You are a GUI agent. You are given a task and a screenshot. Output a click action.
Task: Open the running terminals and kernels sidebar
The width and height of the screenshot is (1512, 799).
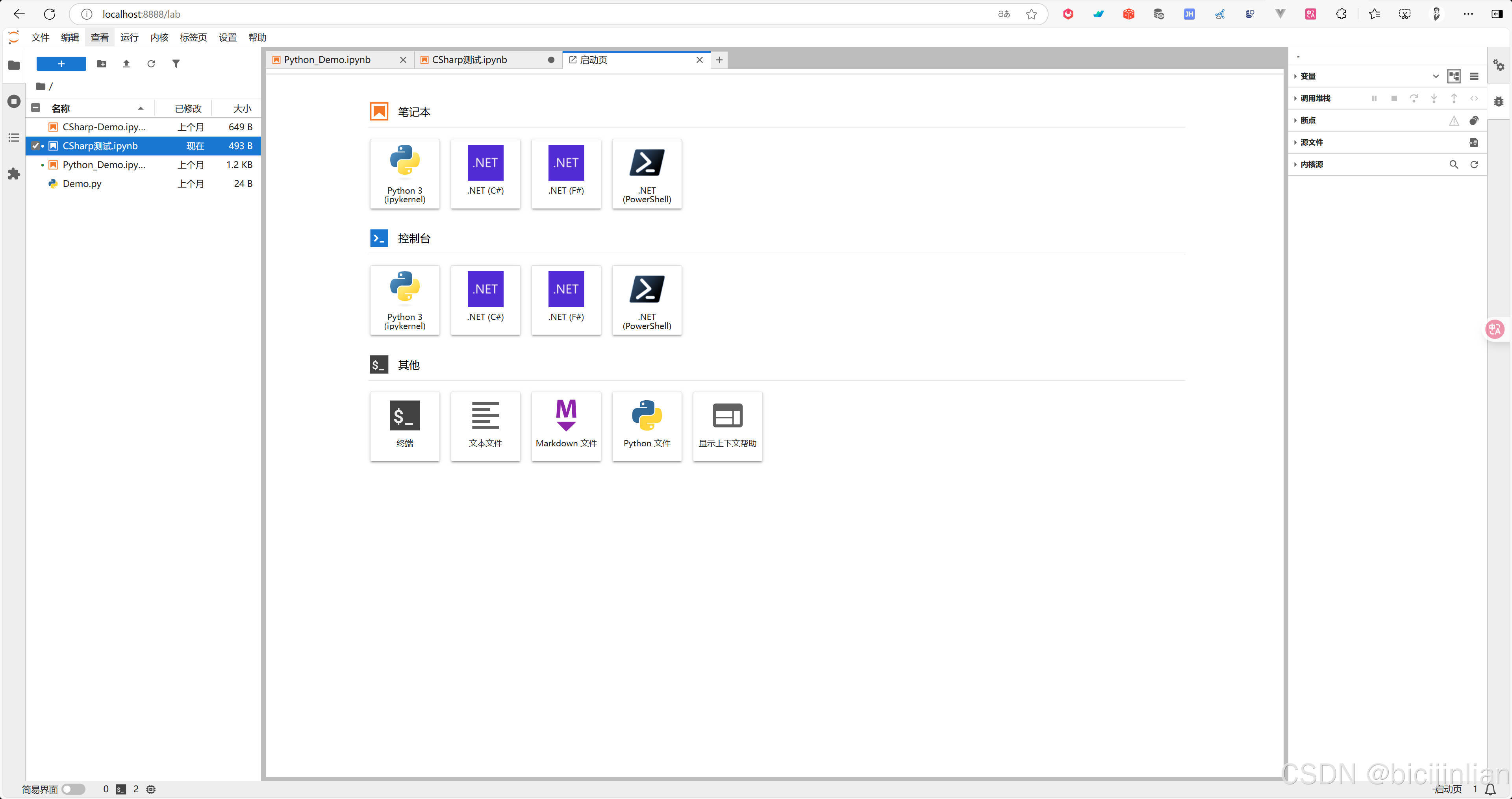(x=14, y=101)
